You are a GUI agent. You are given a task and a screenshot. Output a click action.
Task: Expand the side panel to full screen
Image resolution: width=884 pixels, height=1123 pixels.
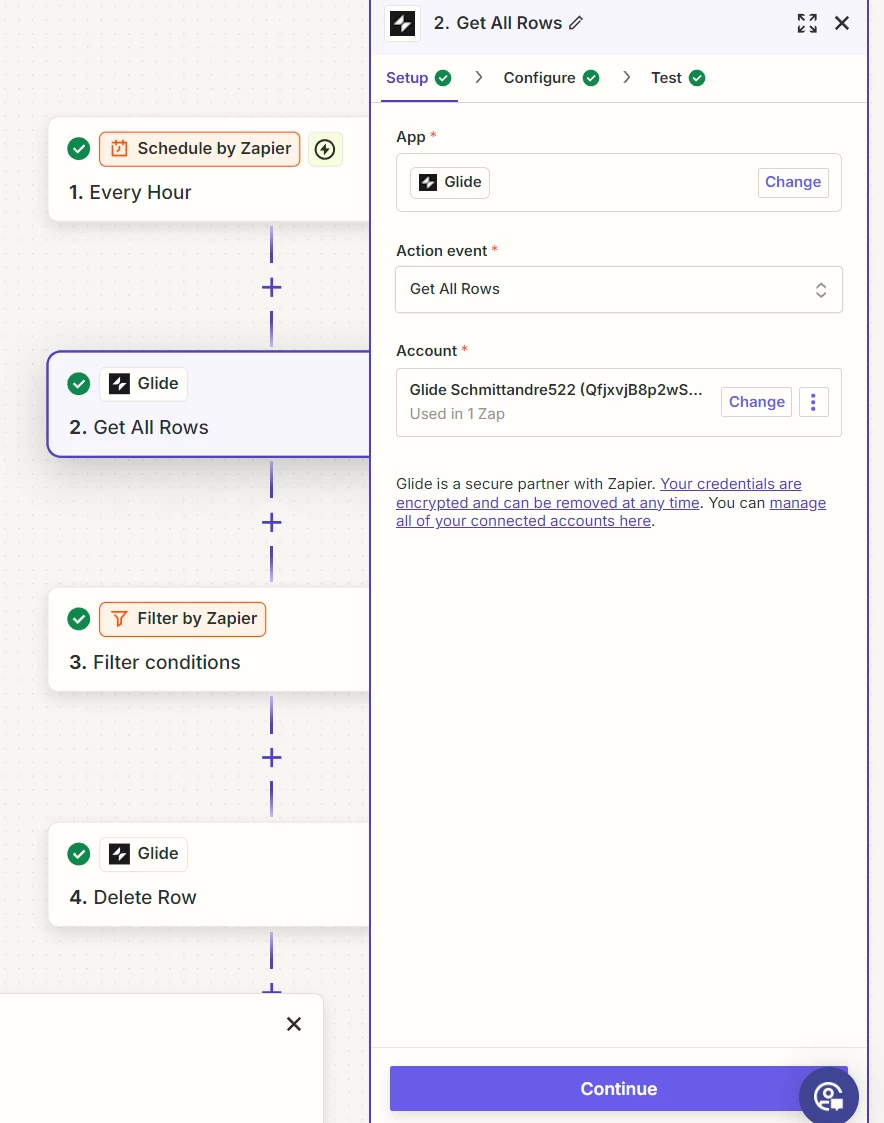tap(807, 24)
